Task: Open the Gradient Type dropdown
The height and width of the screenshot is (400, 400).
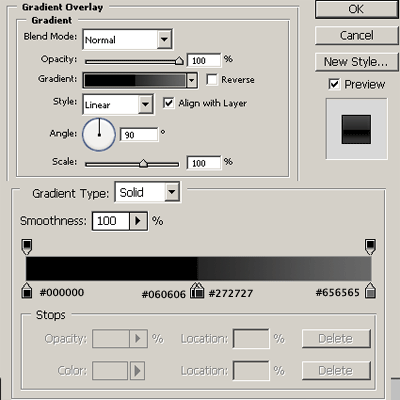Action: [x=147, y=192]
